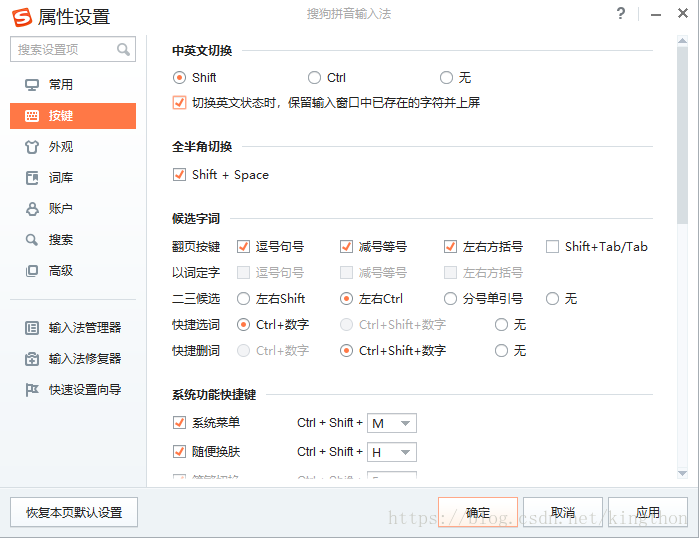Click the person icon beside 账户
Viewport: 699px width, 538px height.
(x=32, y=209)
